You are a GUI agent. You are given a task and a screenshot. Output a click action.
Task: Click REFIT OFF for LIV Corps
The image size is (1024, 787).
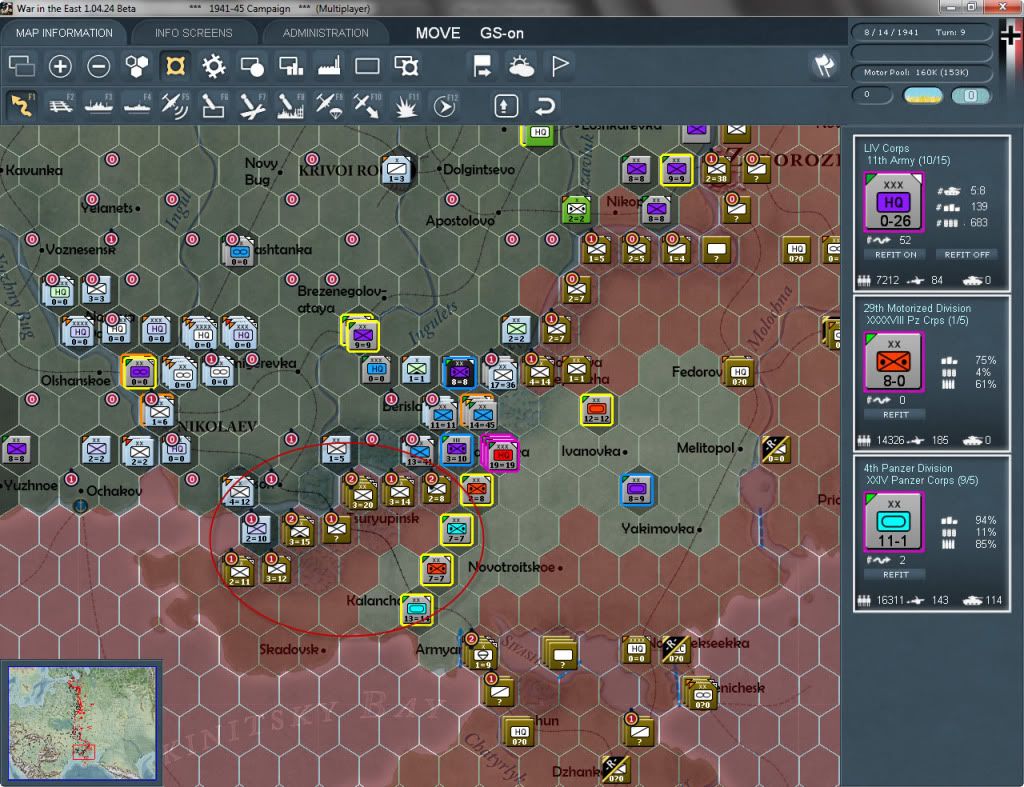967,255
